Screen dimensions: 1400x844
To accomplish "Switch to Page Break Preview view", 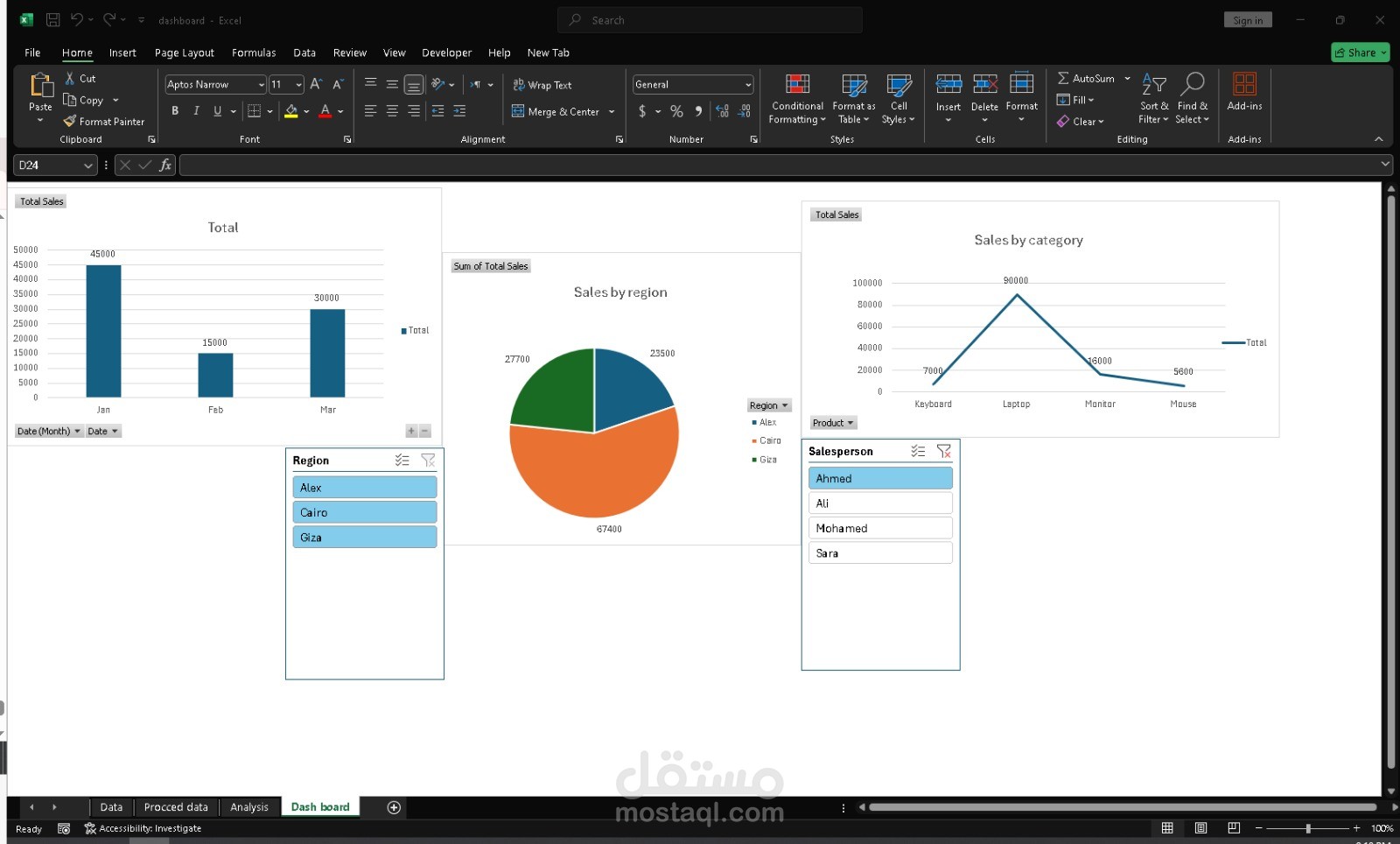I will [x=1234, y=828].
